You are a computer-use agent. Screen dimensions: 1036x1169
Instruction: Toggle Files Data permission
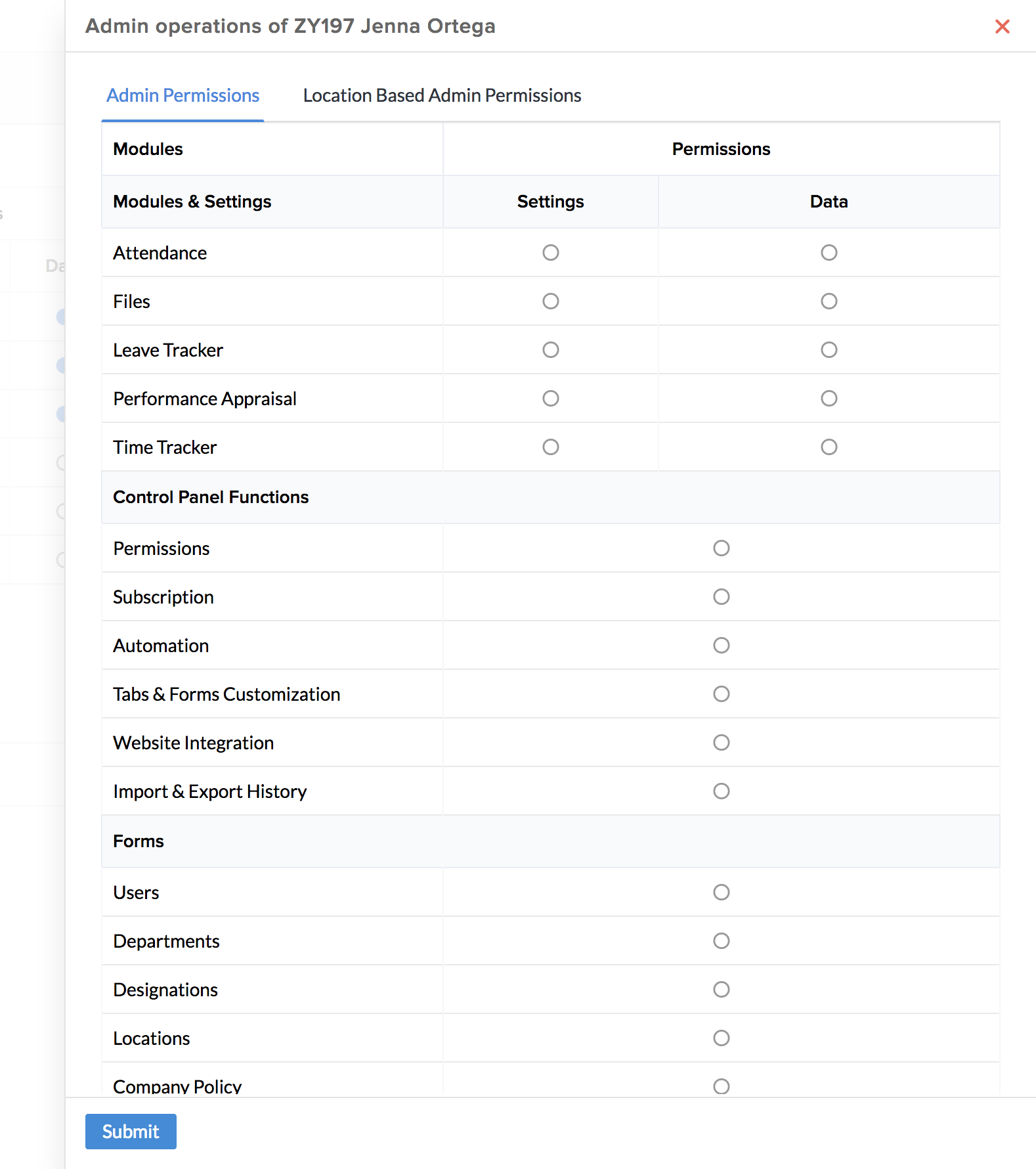(x=829, y=301)
